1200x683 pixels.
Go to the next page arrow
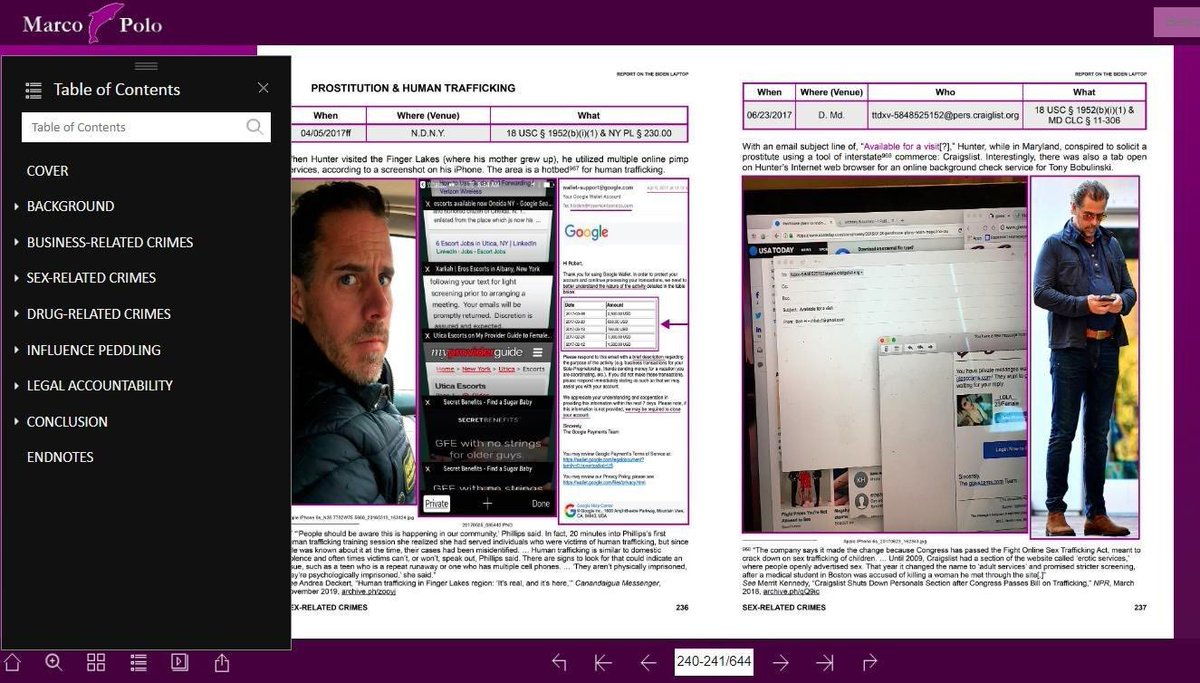tap(781, 662)
